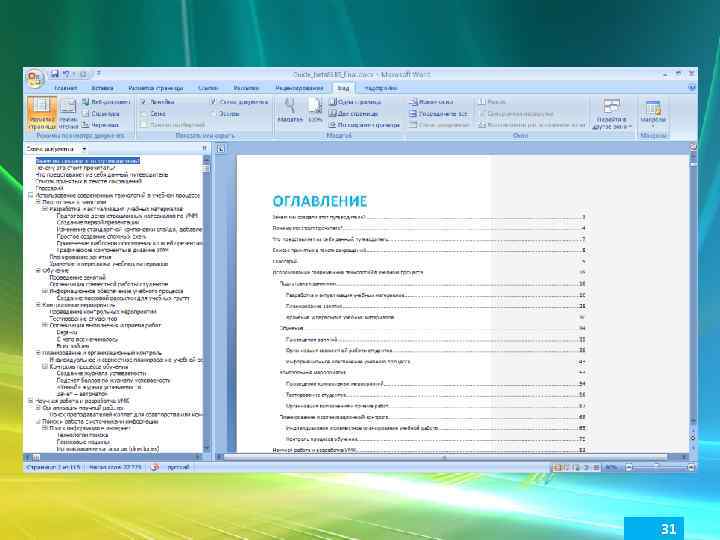Image resolution: width=720 pixels, height=540 pixels.
Task: Click the zoom in plus button in the status bar
Action: (x=691, y=467)
